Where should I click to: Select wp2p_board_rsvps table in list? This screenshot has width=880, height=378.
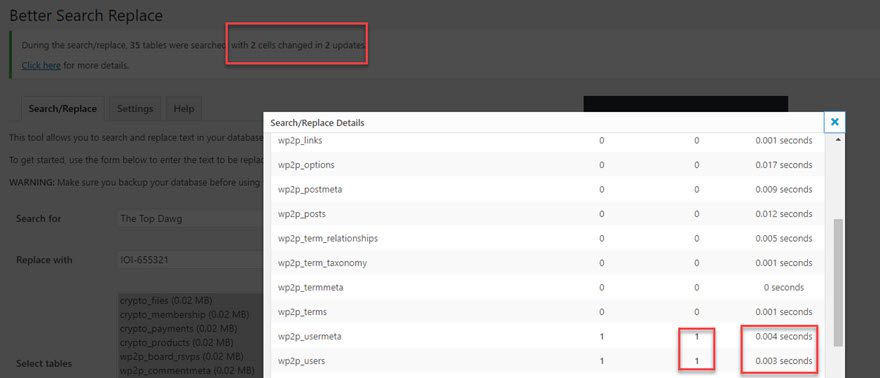(x=181, y=356)
